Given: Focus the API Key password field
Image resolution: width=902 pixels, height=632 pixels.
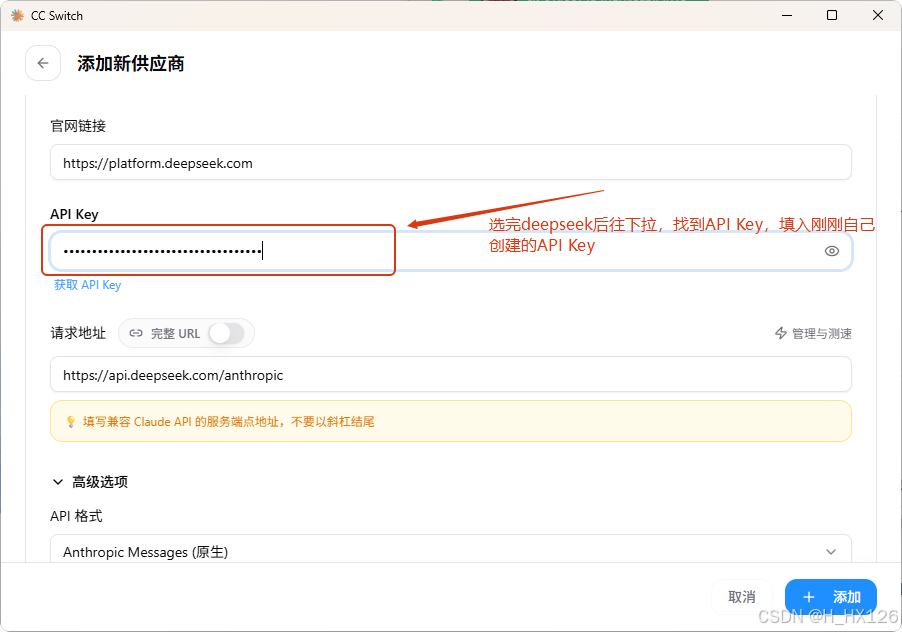Looking at the screenshot, I should pyautogui.click(x=450, y=251).
